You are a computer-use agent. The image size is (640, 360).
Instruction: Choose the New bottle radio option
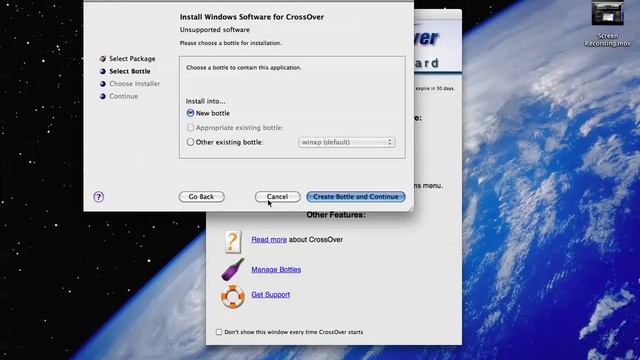(x=190, y=113)
